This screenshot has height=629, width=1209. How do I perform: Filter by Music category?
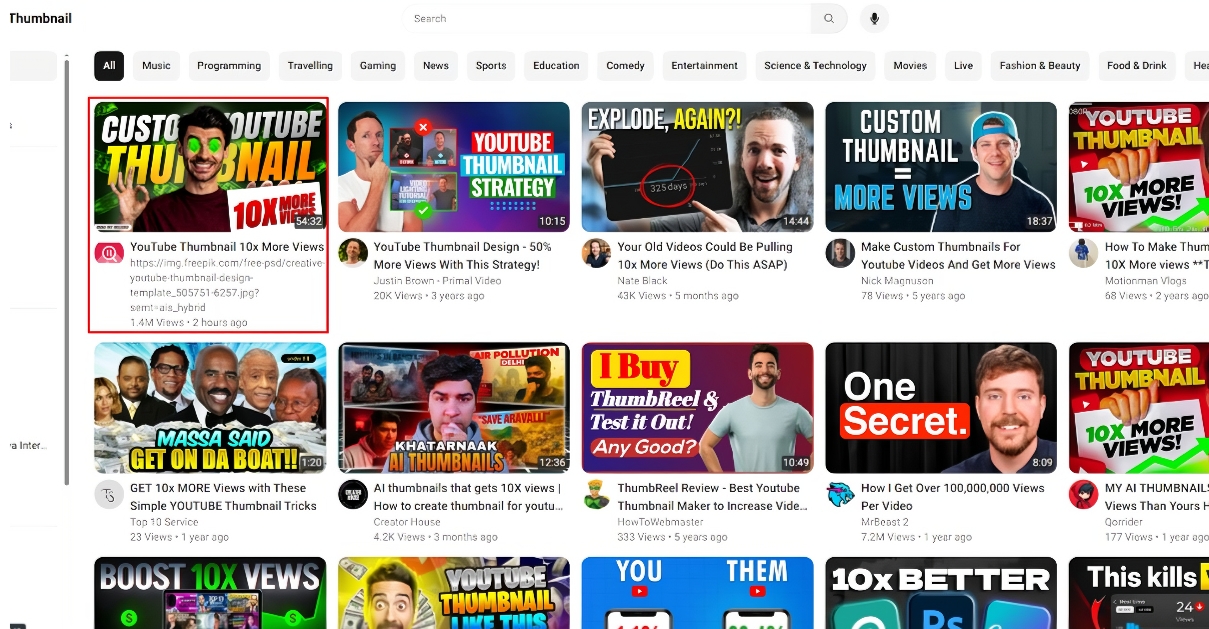(x=156, y=66)
